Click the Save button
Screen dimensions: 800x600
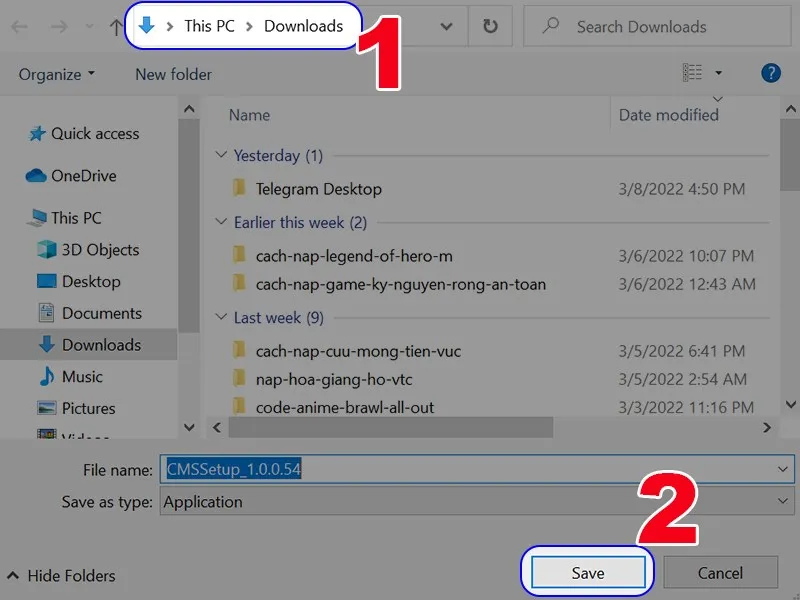(x=587, y=572)
